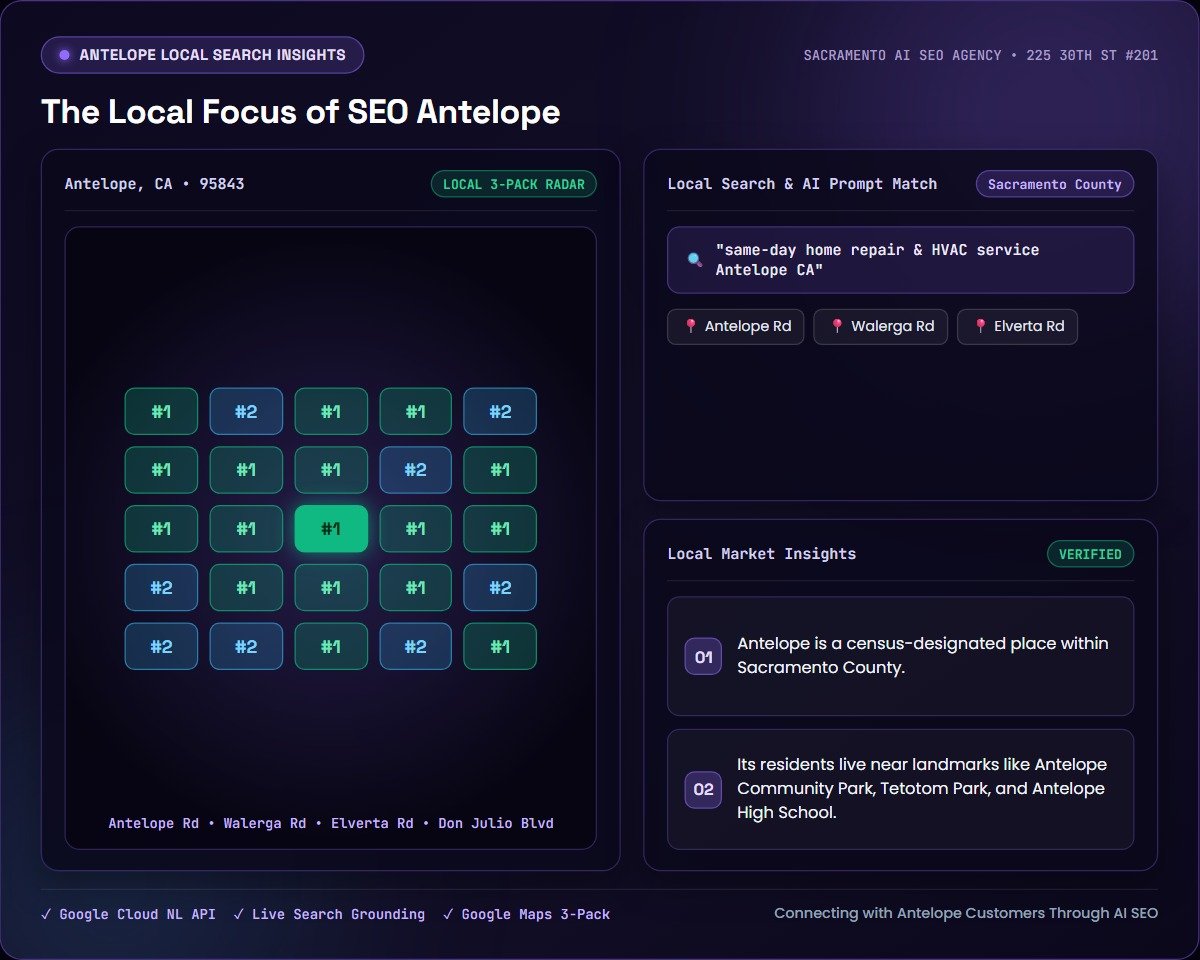Click the Sacramento County badge
This screenshot has width=1200, height=960.
1055,184
